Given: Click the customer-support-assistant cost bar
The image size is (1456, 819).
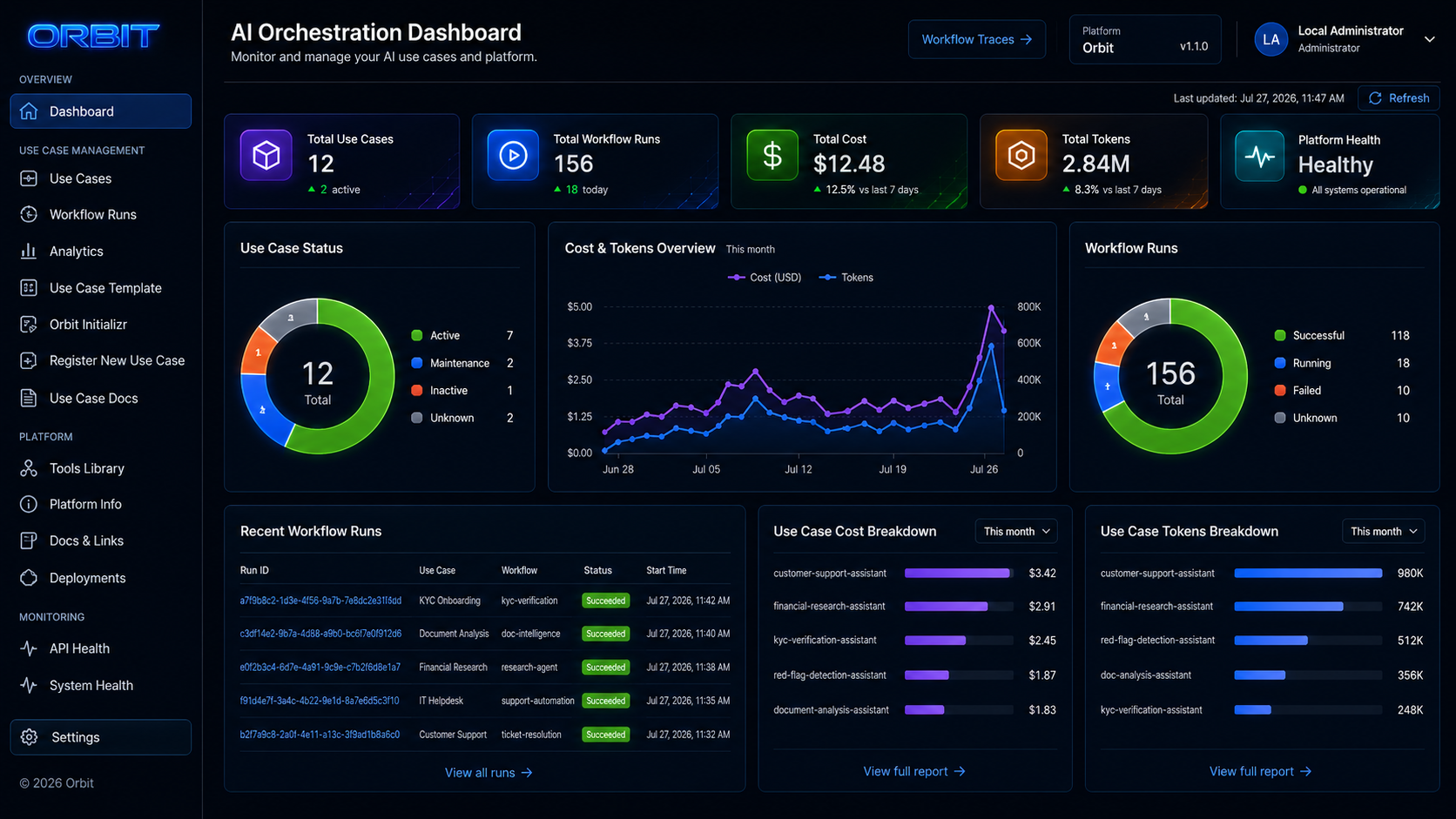Looking at the screenshot, I should 957,574.
